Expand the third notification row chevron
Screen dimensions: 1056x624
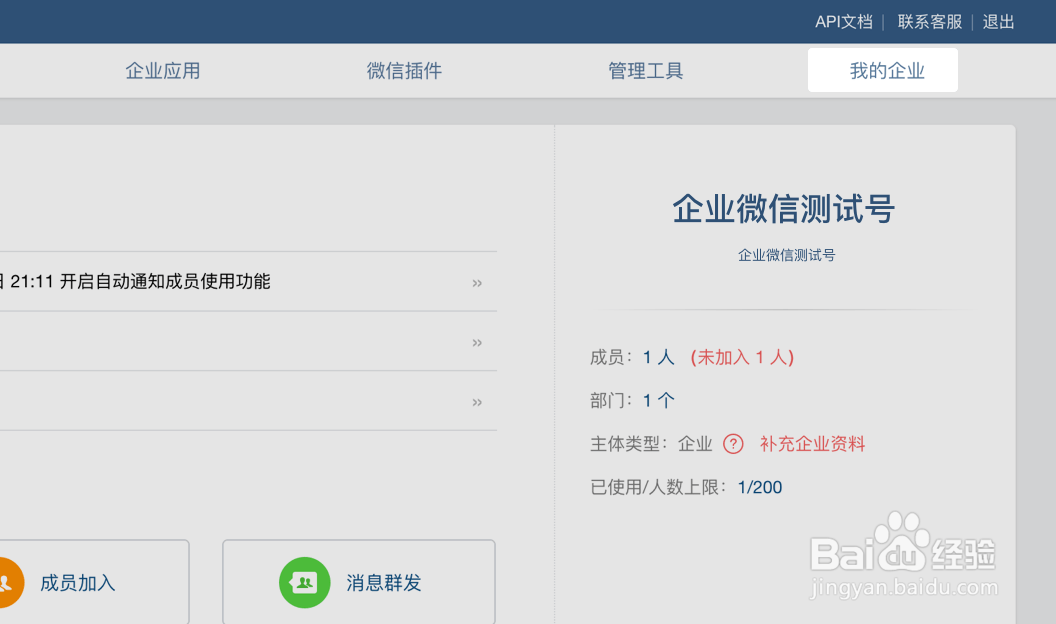tap(477, 402)
